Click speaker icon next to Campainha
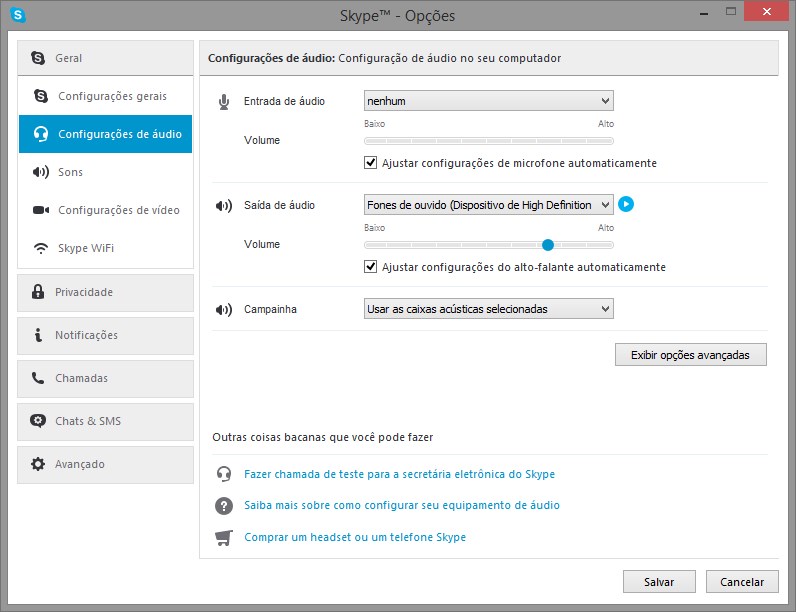The height and width of the screenshot is (612, 796). [224, 310]
